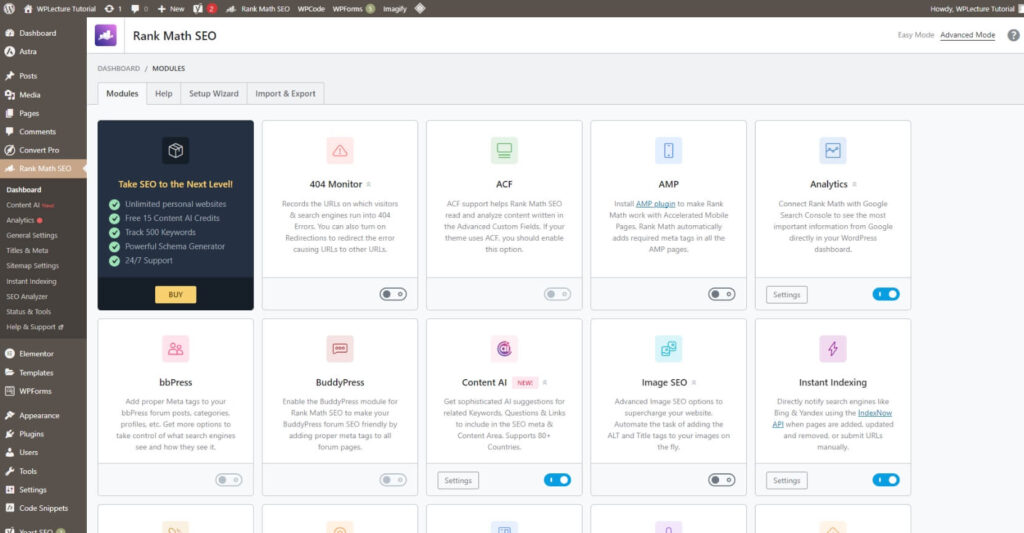Click the Elementor icon in sidebar
Viewport: 1024px width, 533px height.
(10, 353)
